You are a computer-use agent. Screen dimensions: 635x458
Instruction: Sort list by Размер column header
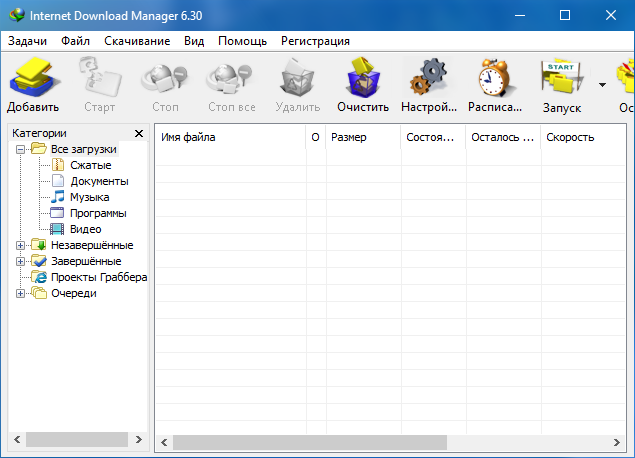point(362,137)
